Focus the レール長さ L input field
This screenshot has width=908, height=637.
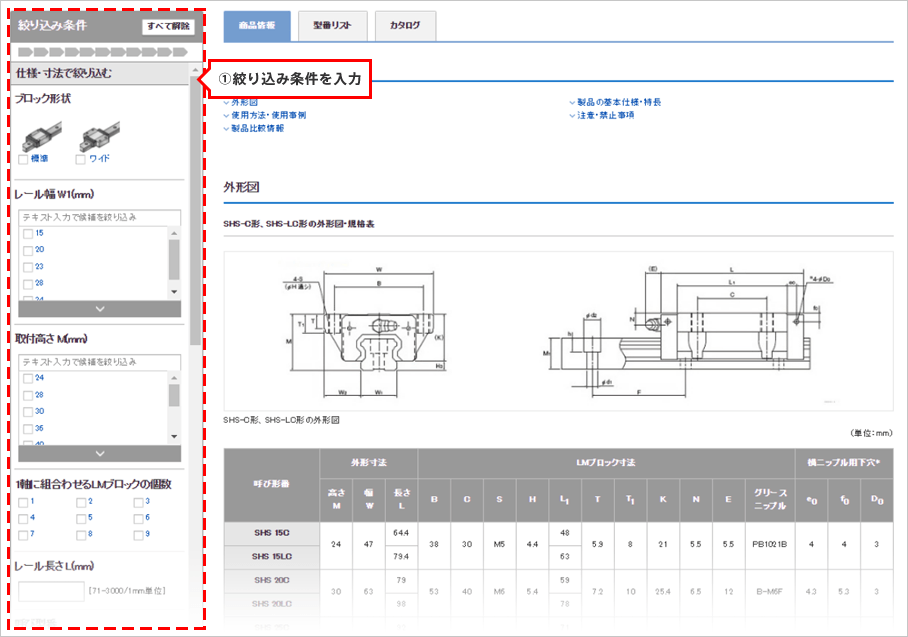[51, 592]
